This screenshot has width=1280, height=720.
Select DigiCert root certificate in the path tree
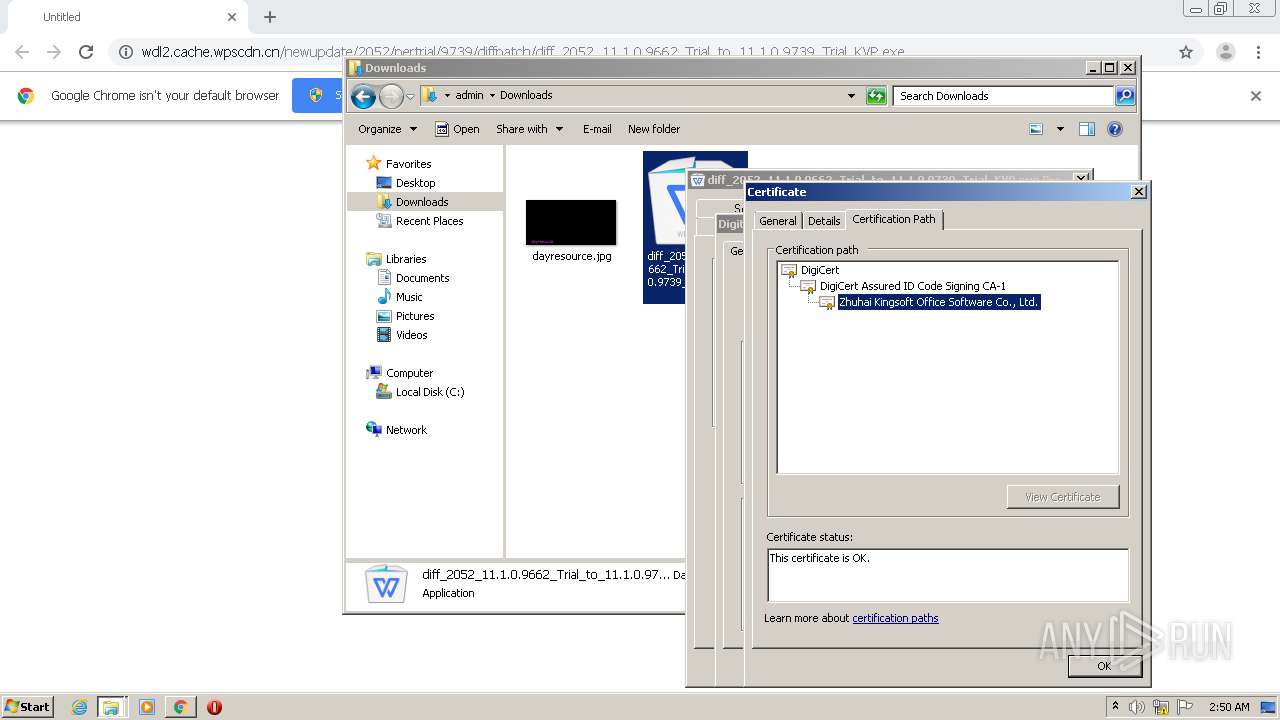pyautogui.click(x=819, y=270)
